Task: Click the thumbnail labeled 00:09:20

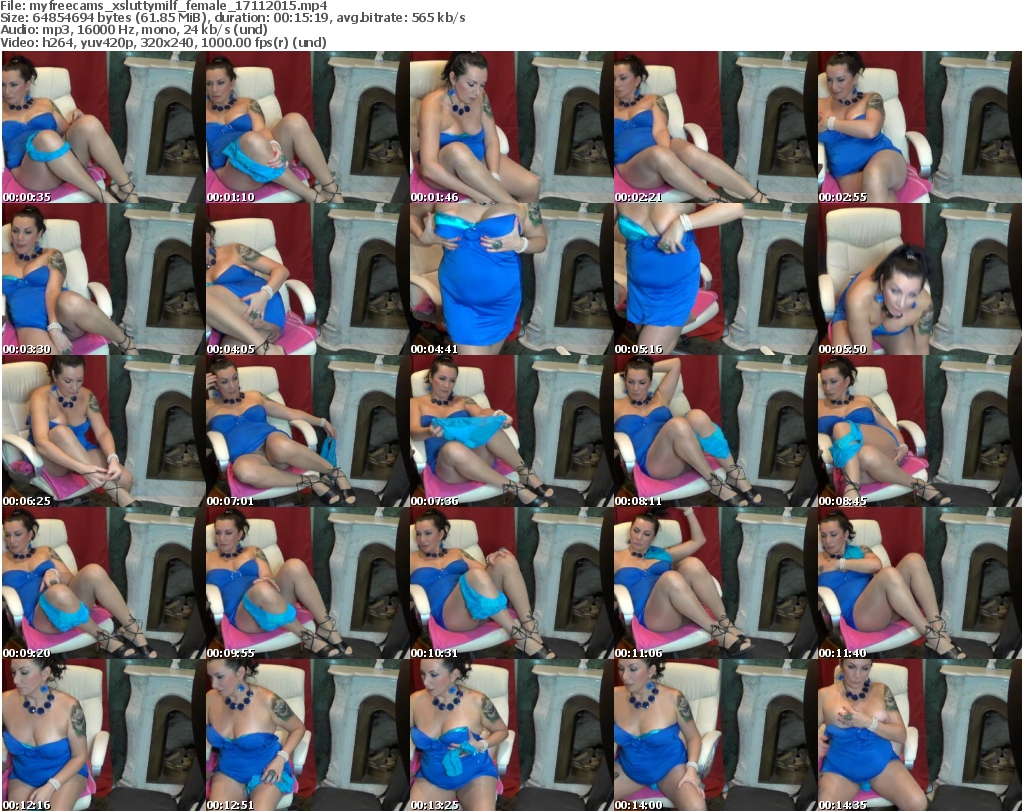Action: click(104, 584)
